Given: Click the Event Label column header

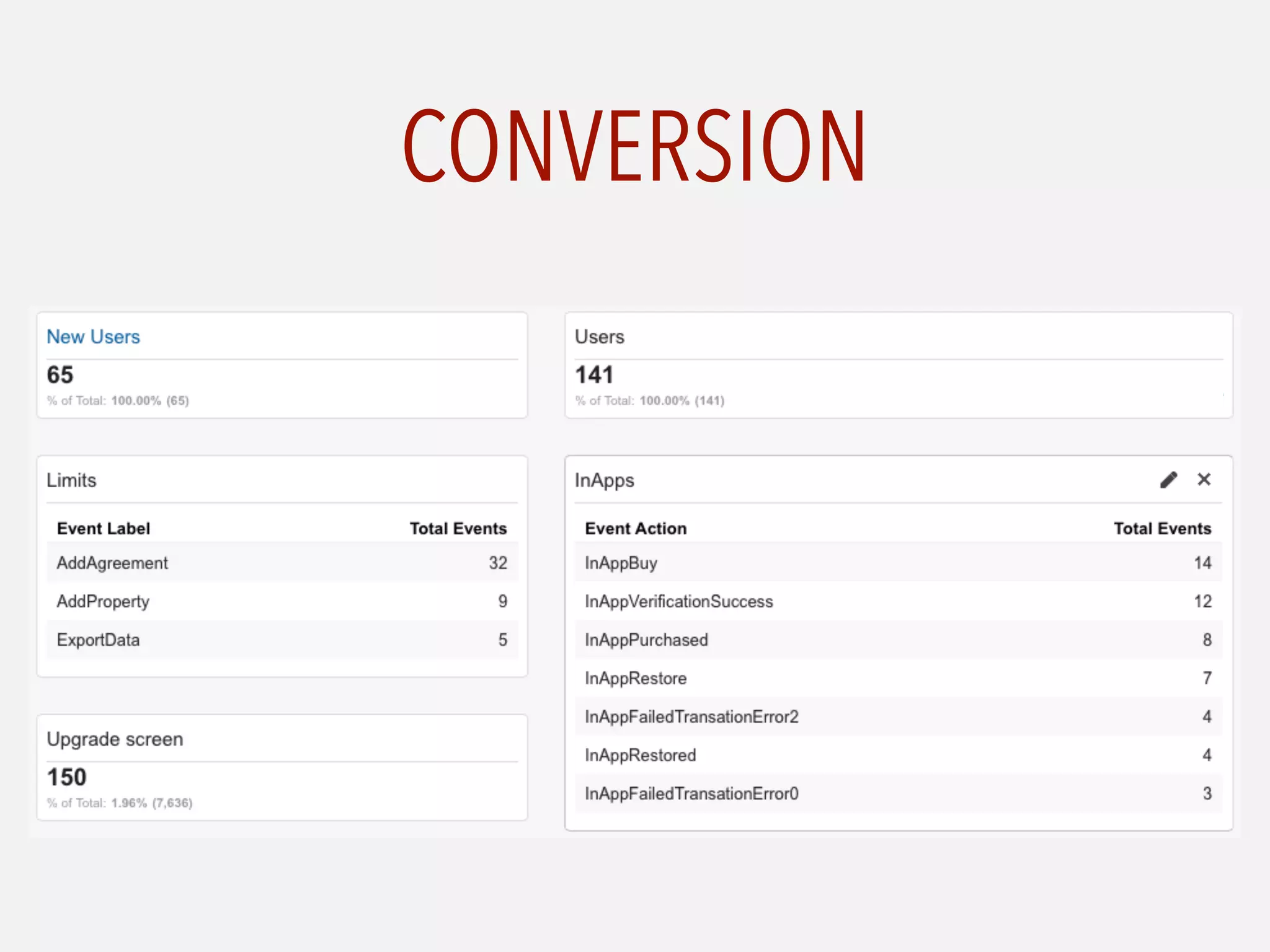Looking at the screenshot, I should [x=104, y=528].
